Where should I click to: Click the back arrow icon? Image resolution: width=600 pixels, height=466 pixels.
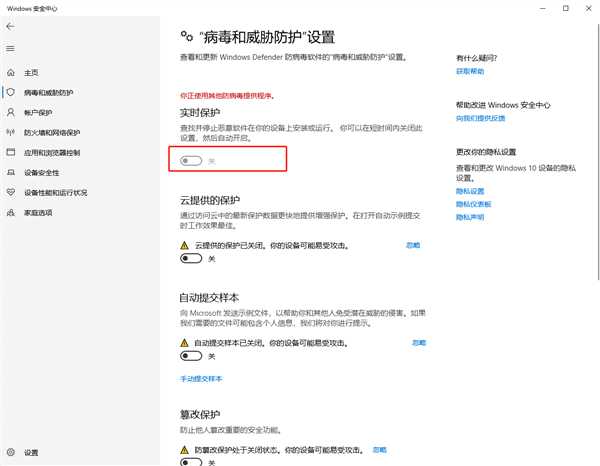tap(10, 26)
